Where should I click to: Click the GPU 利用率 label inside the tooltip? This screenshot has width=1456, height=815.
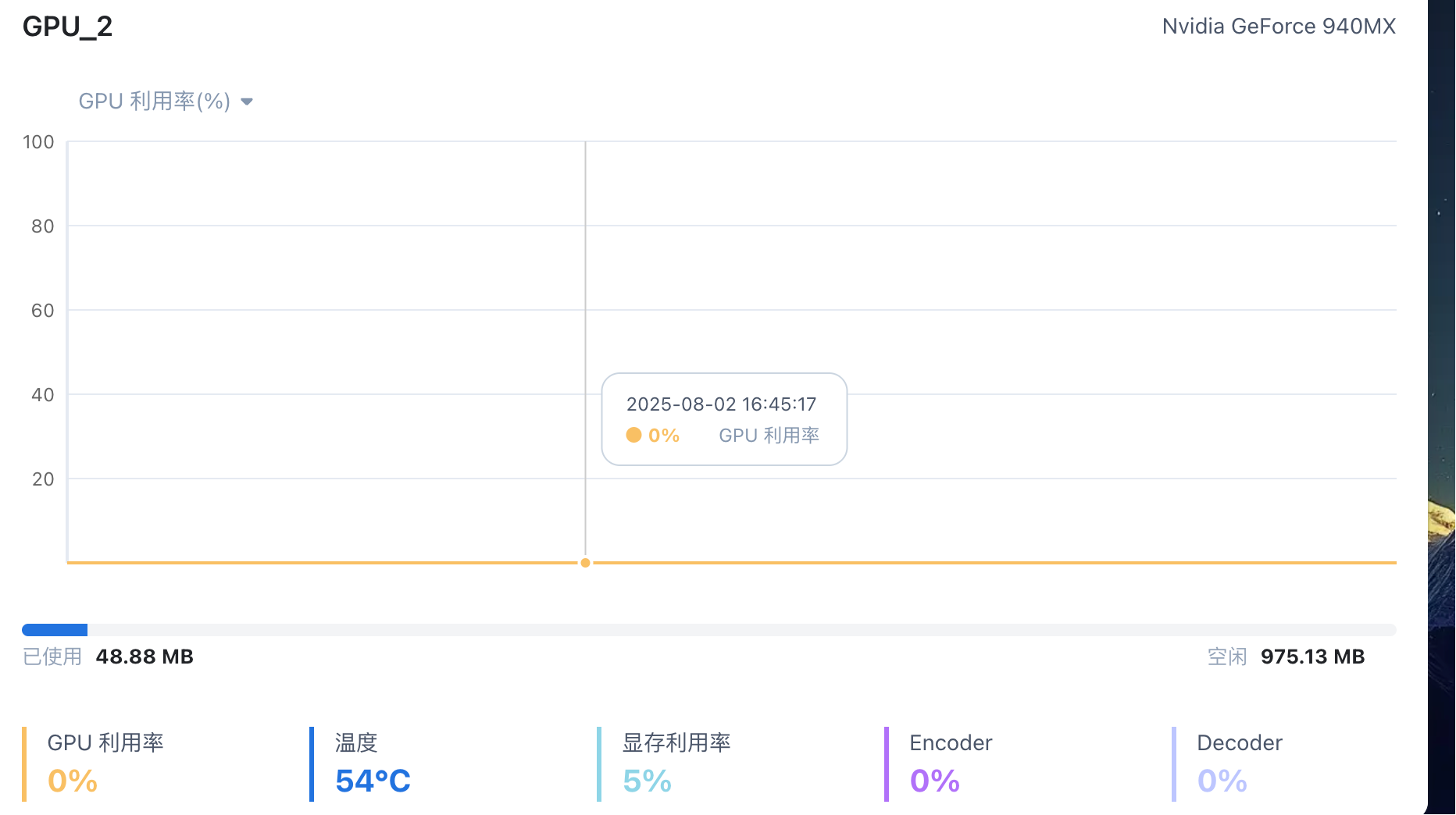click(x=769, y=436)
